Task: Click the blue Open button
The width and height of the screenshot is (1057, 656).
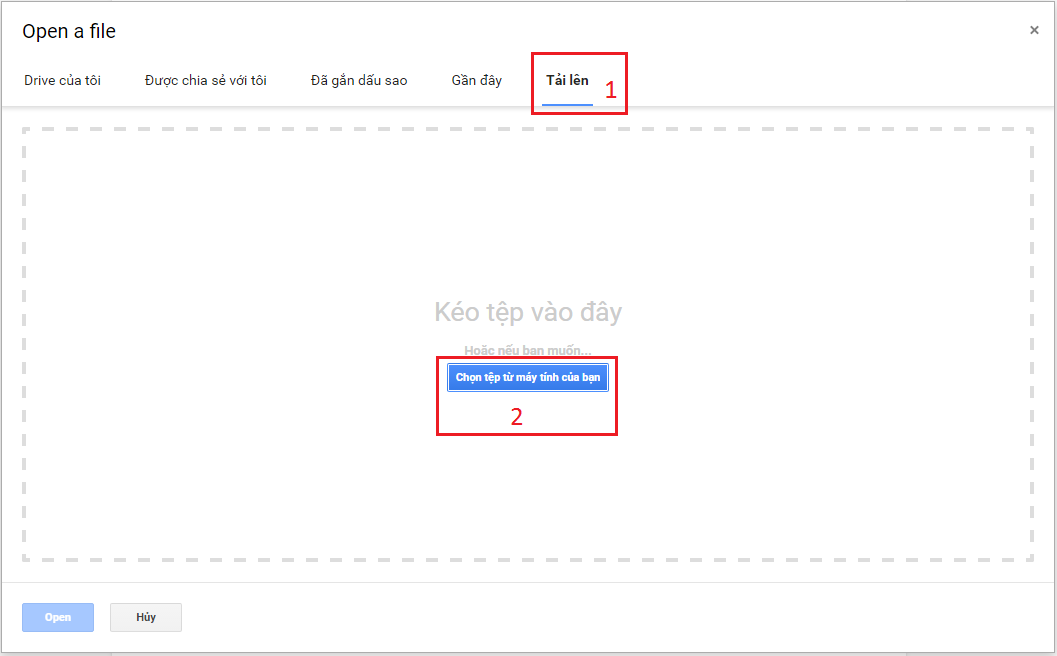Action: (58, 617)
